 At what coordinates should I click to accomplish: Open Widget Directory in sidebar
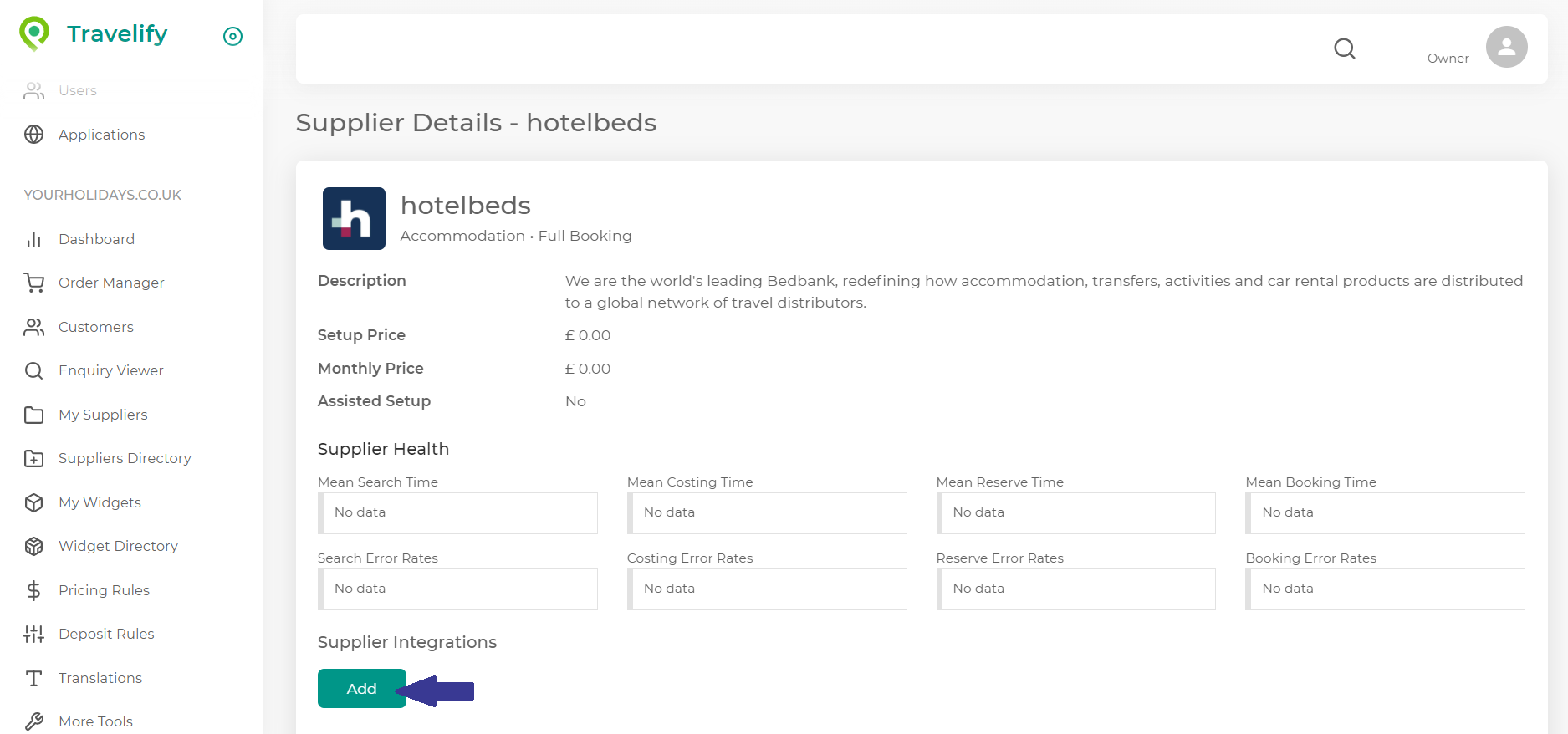[118, 546]
